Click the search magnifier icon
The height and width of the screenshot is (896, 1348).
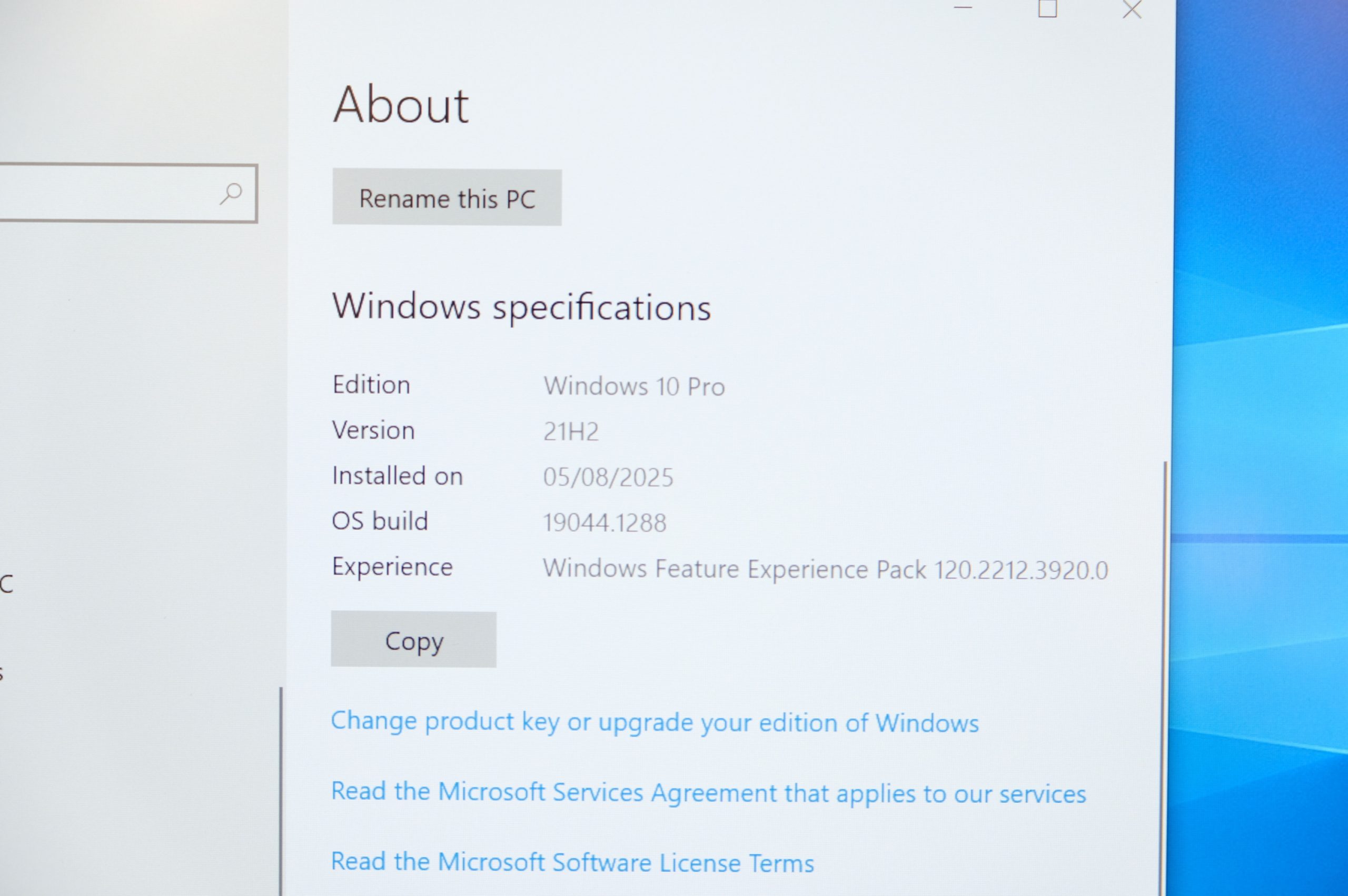231,193
